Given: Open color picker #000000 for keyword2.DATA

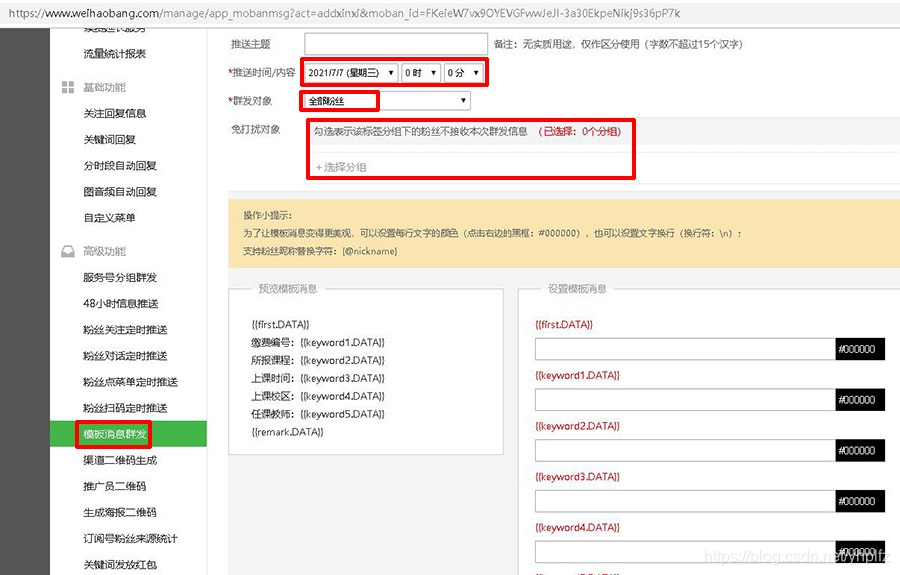Looking at the screenshot, I should pyautogui.click(x=860, y=450).
